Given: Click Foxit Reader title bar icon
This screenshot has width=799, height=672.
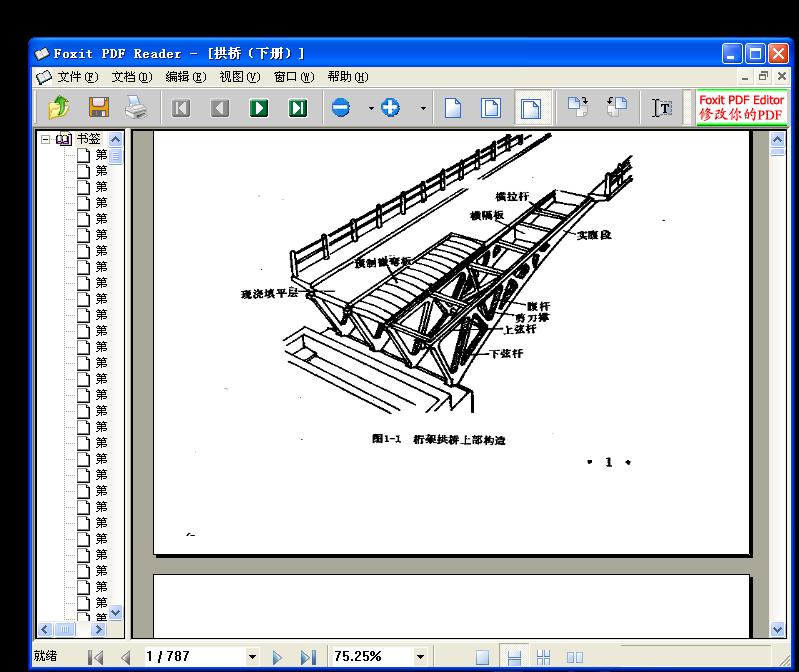Looking at the screenshot, I should point(42,53).
